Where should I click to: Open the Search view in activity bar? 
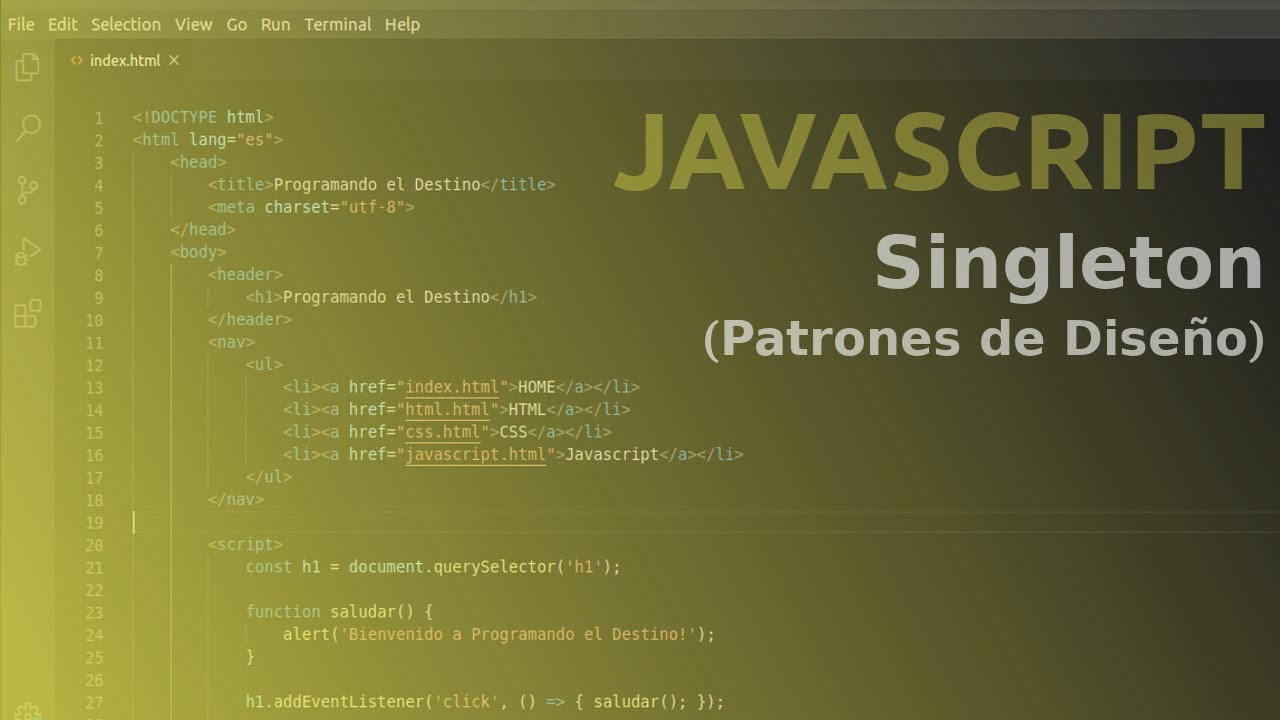tap(28, 127)
